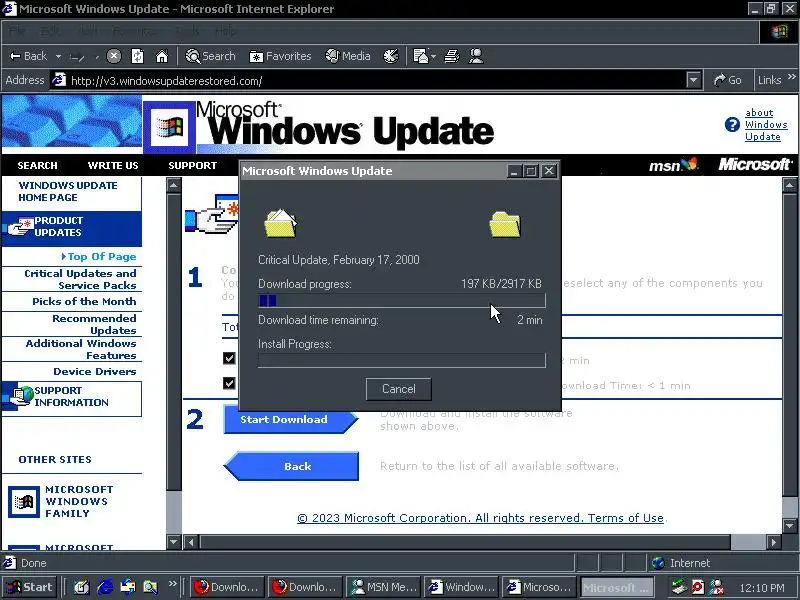Viewport: 800px width, 600px height.
Task: Open the Media bar
Action: (348, 56)
